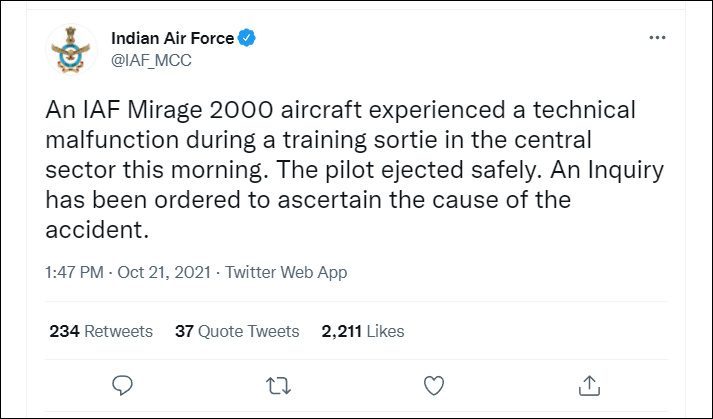The image size is (713, 419).
Task: Like the Mirage 2000 tweet
Action: 434,384
